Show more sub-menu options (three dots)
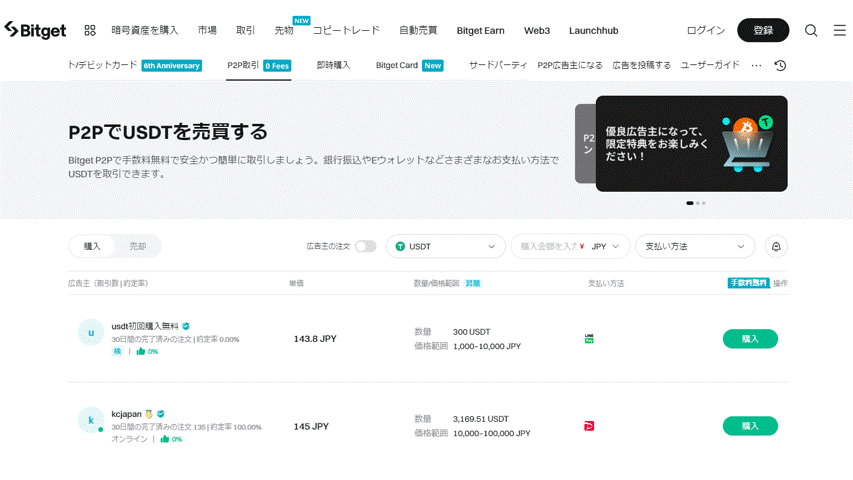The width and height of the screenshot is (853, 480). click(756, 65)
